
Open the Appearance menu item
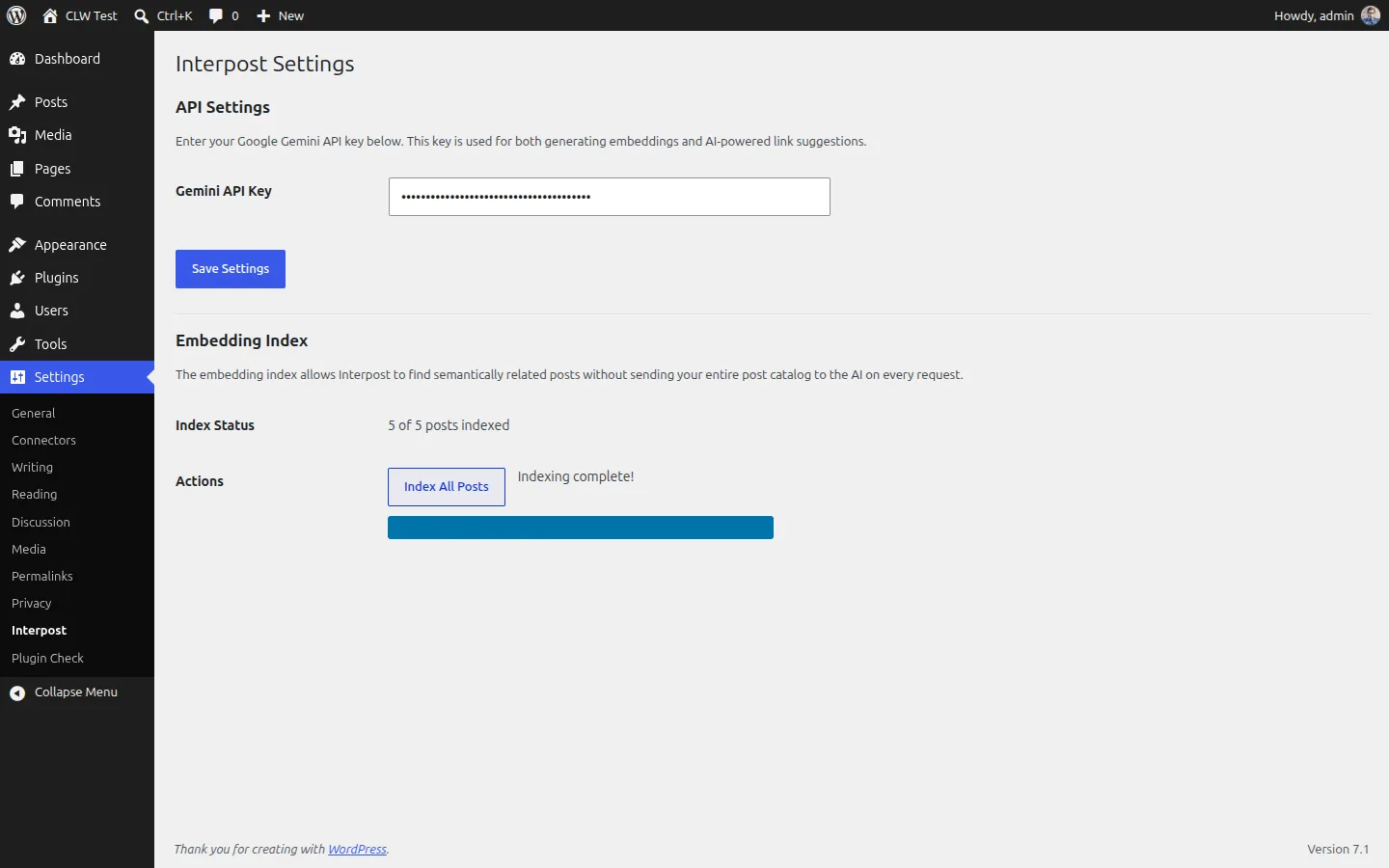pyautogui.click(x=77, y=245)
